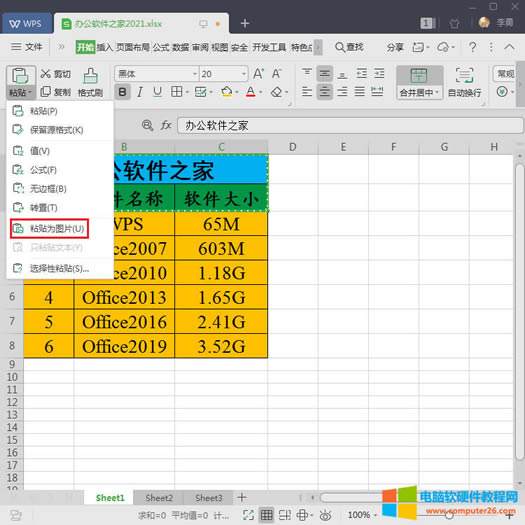Click the fx insert function icon
Viewport: 525px width, 525px height.
coord(166,126)
